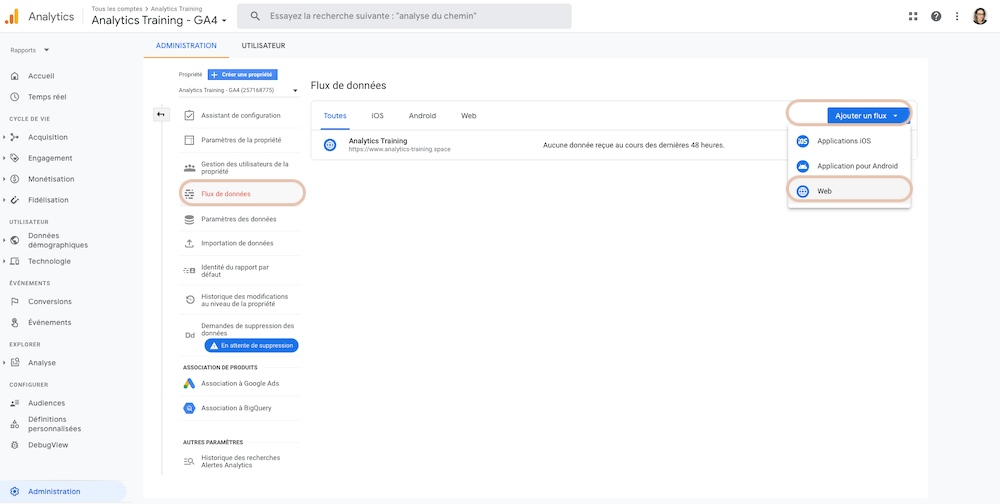Select the Toutes streams tab
The height and width of the screenshot is (504, 1000).
coord(335,116)
